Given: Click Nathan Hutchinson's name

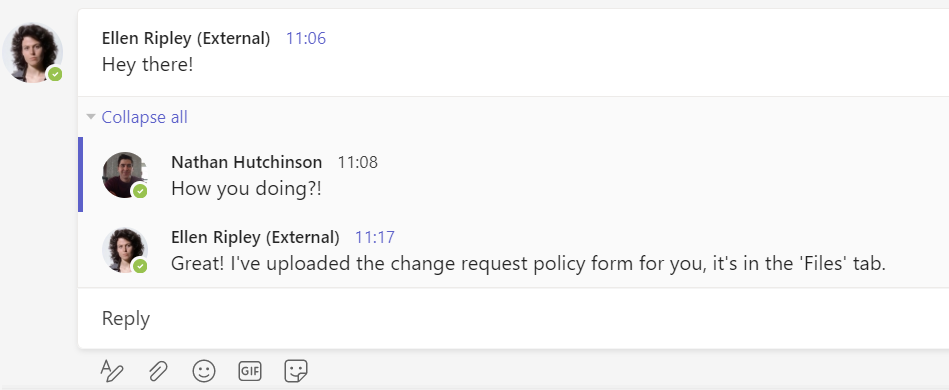Looking at the screenshot, I should pyautogui.click(x=246, y=162).
